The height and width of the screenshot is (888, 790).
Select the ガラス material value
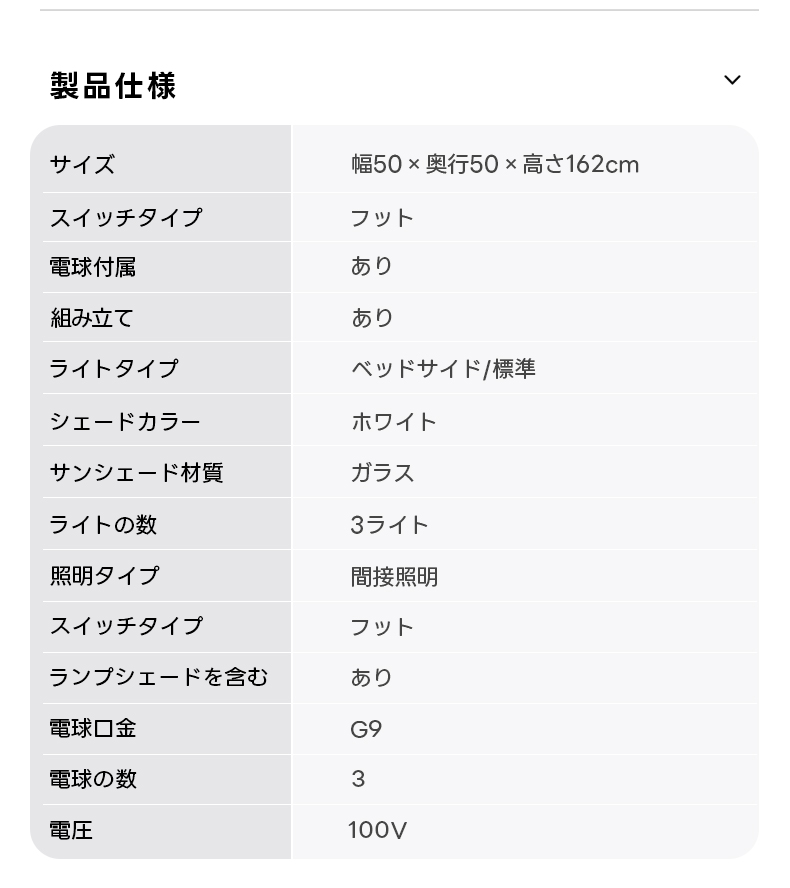383,473
